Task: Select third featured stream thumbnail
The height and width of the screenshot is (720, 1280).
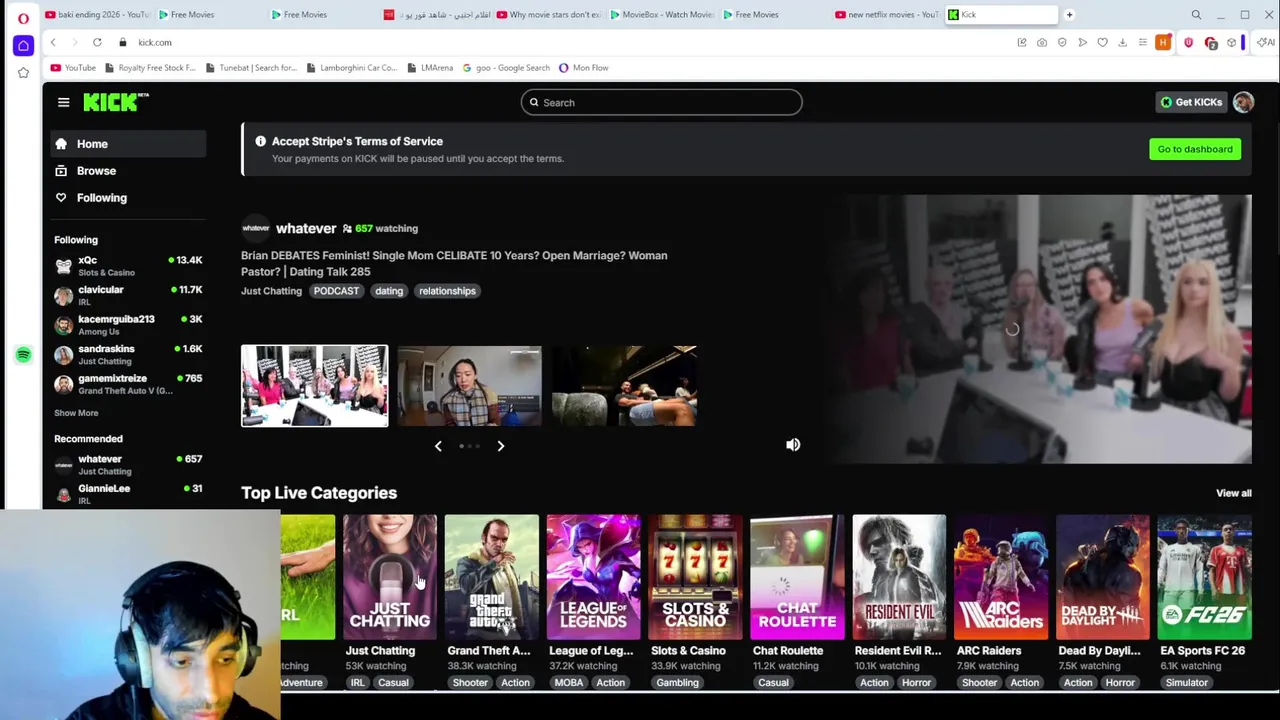Action: [624, 386]
